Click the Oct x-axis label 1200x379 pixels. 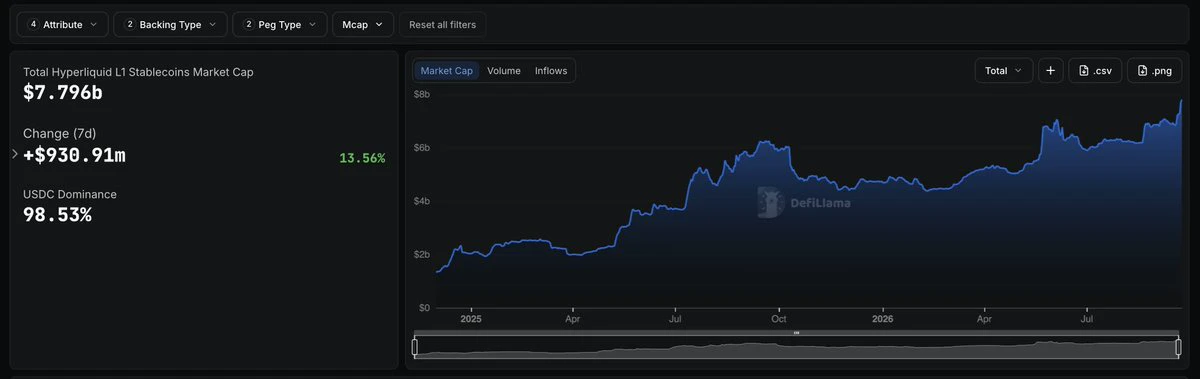tap(778, 320)
